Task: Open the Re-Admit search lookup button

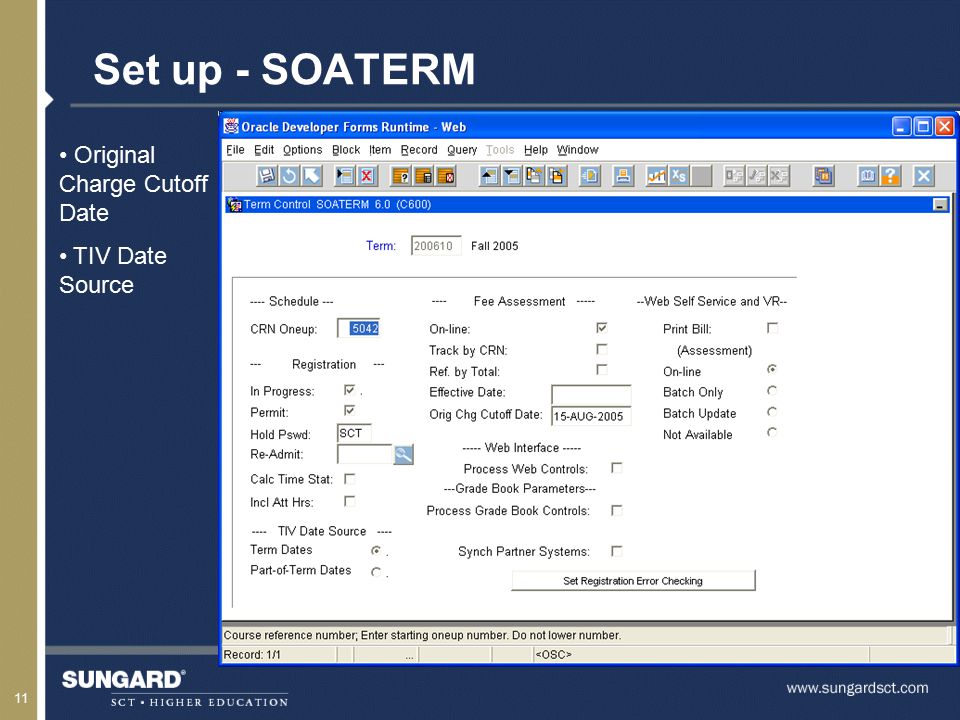Action: click(x=403, y=454)
